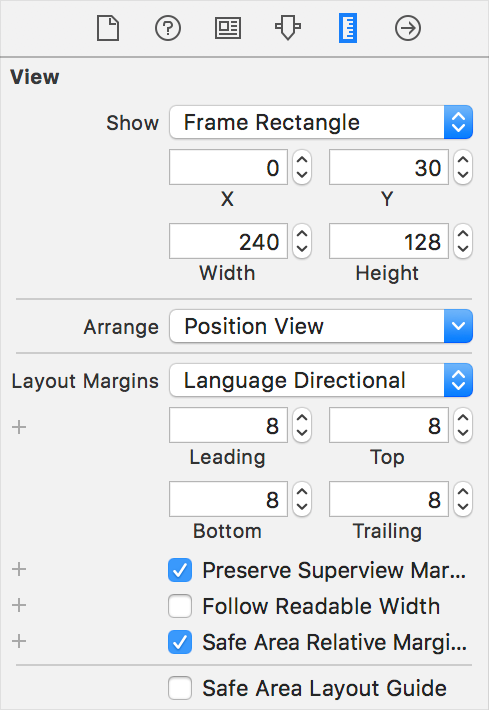This screenshot has height=710, width=489.
Task: Click the Height input field
Action: [x=388, y=241]
